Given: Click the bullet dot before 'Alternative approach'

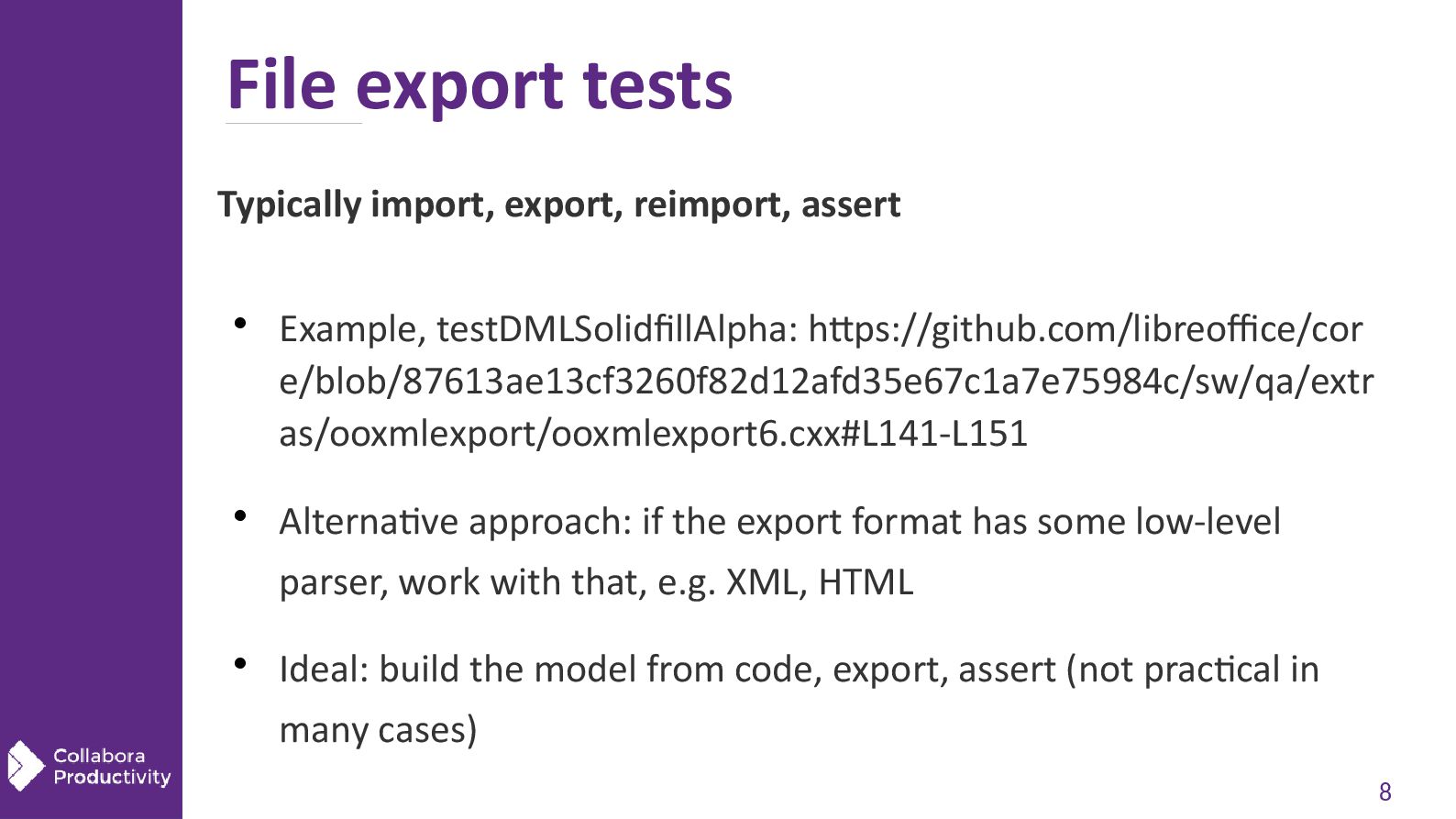Looking at the screenshot, I should 240,515.
